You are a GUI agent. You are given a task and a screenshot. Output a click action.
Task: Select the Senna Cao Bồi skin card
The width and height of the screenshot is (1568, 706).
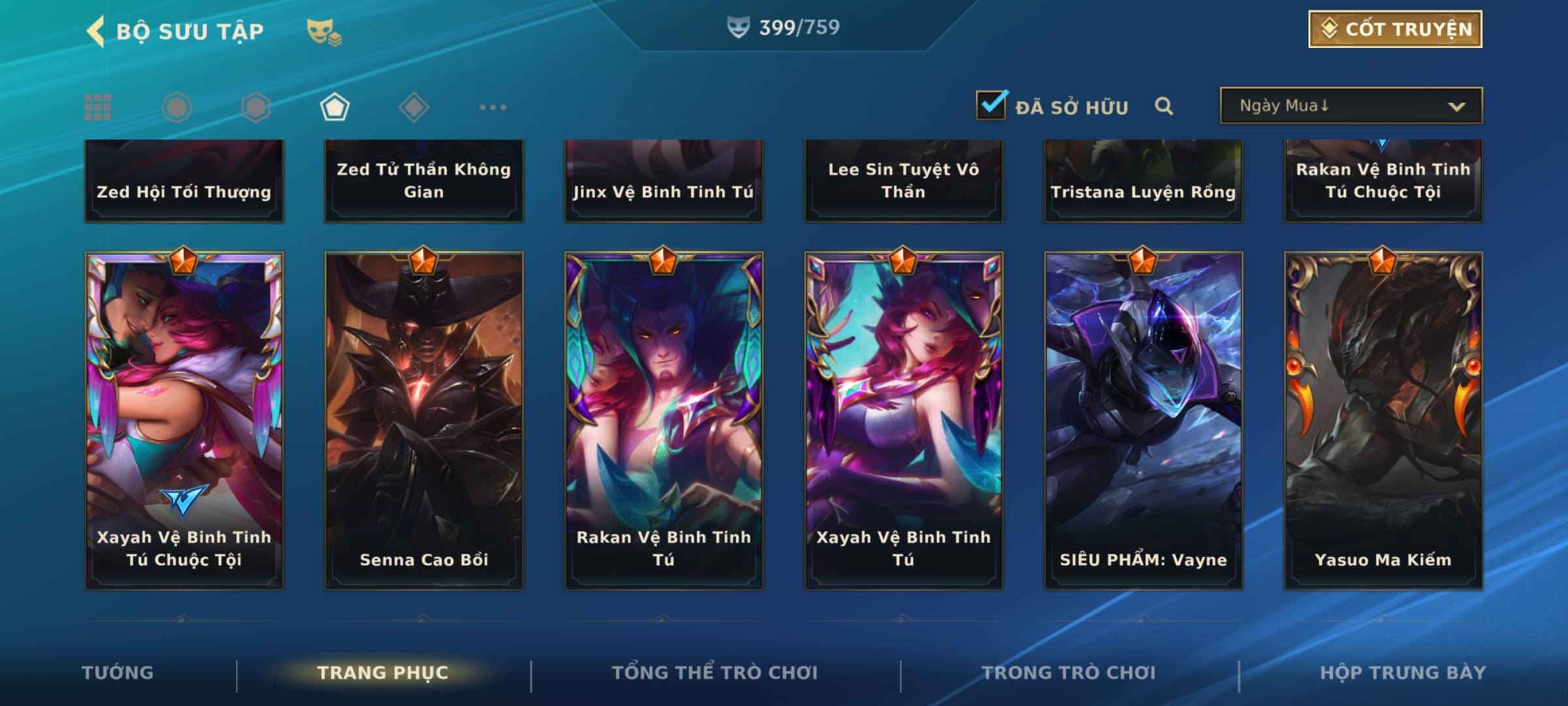click(424, 420)
